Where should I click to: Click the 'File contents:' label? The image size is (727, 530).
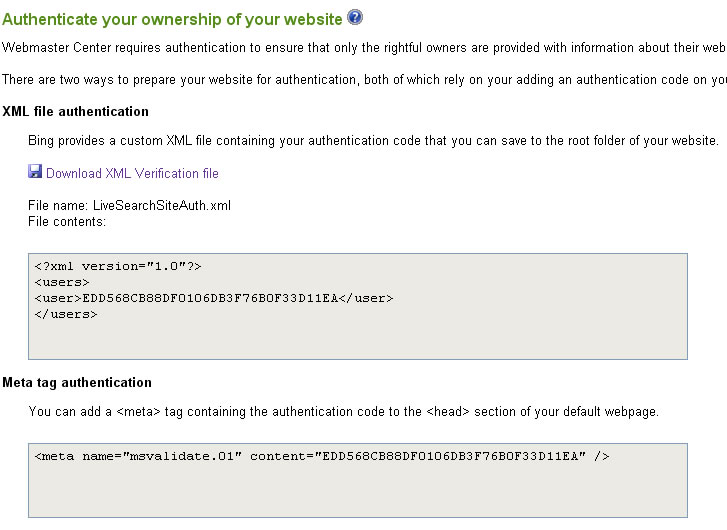point(67,222)
